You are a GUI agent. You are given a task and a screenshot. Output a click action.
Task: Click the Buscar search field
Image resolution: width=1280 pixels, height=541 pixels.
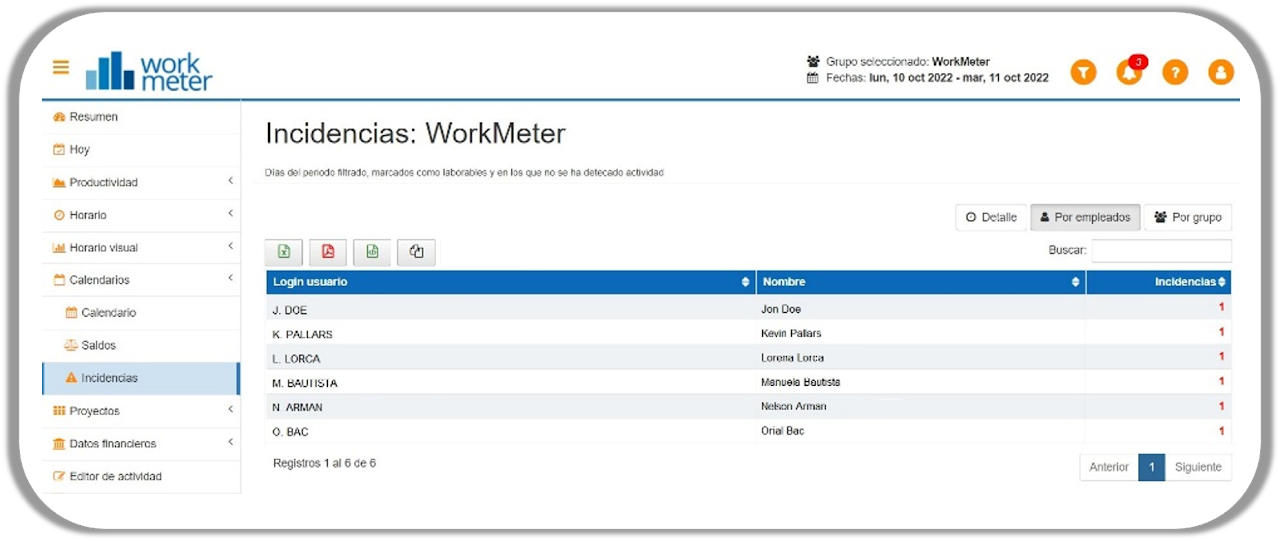tap(1161, 250)
